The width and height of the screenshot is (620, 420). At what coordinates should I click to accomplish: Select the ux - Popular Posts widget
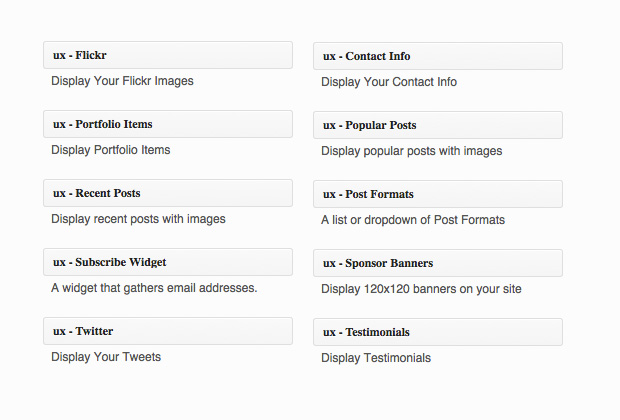[438, 125]
